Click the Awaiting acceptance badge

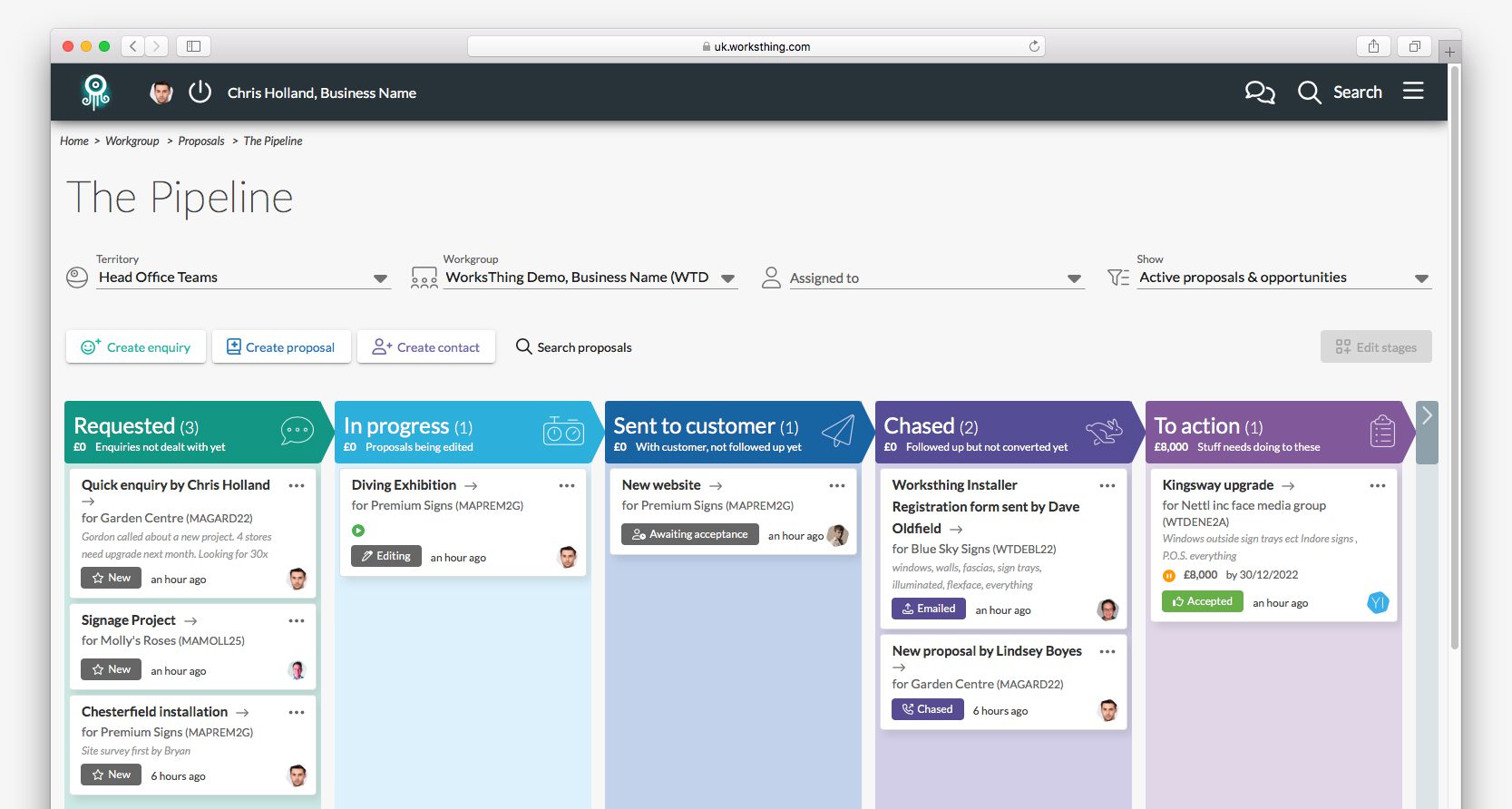690,534
